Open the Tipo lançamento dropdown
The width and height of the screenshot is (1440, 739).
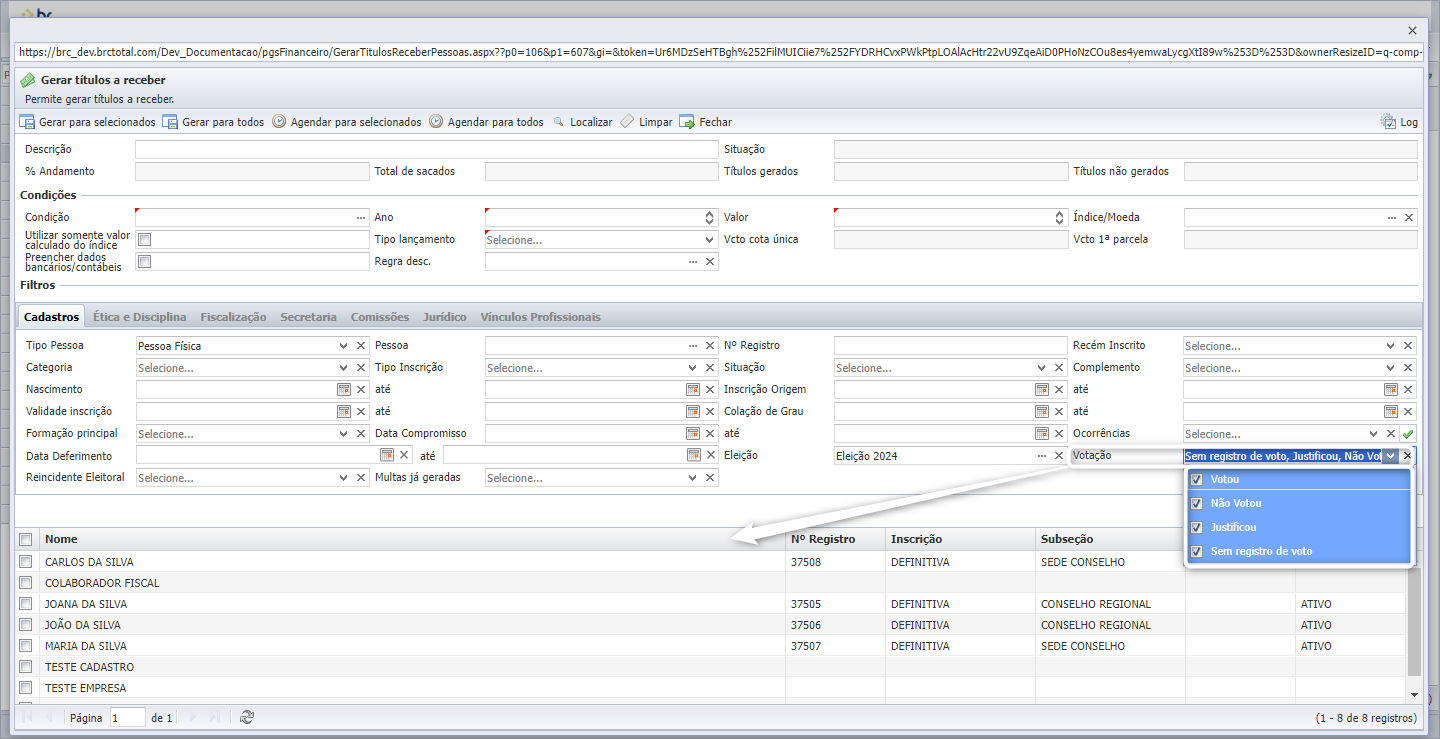point(710,240)
